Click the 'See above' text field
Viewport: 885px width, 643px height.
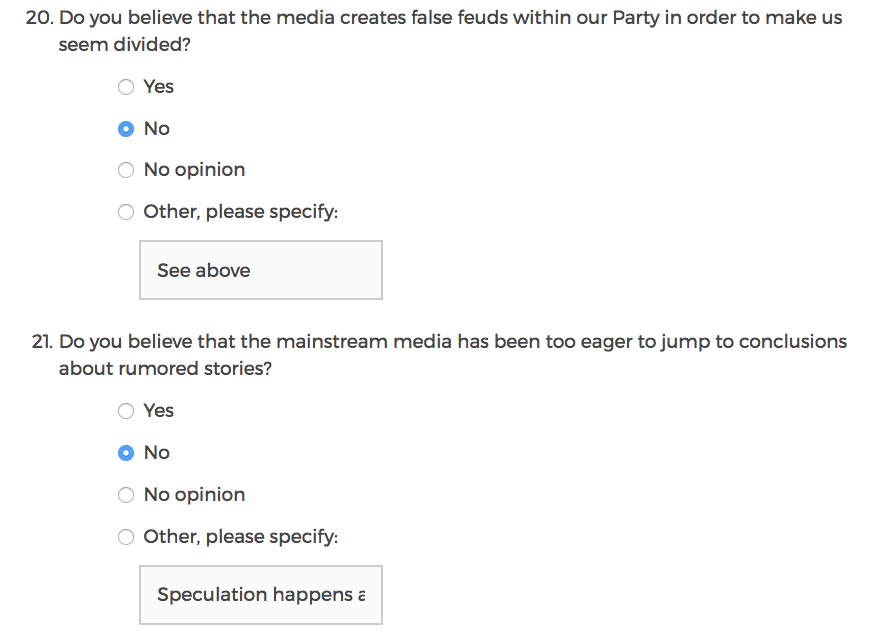click(260, 270)
